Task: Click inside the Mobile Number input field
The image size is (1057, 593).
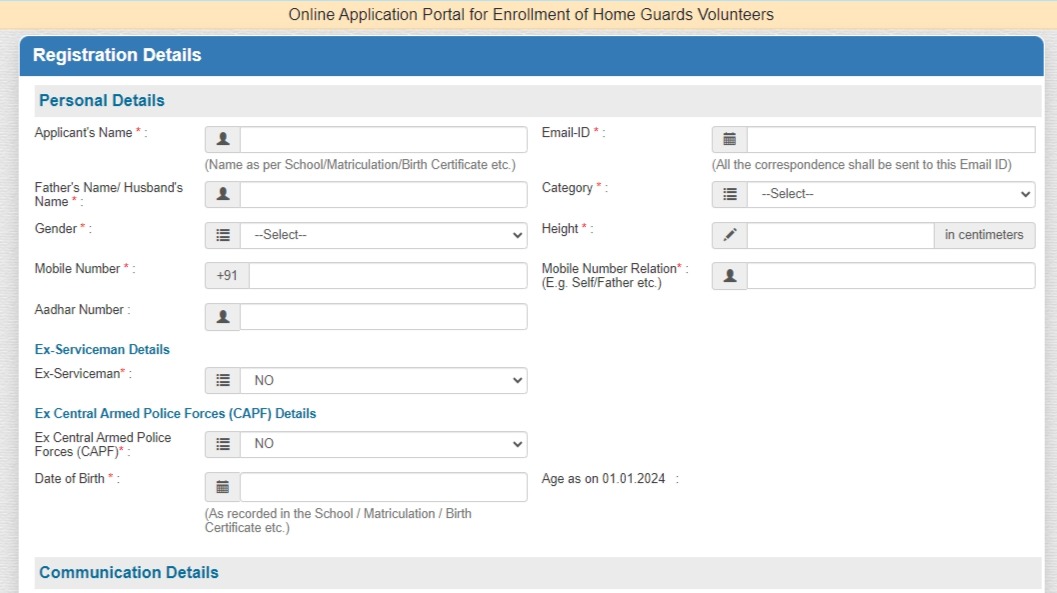Action: pyautogui.click(x=390, y=275)
